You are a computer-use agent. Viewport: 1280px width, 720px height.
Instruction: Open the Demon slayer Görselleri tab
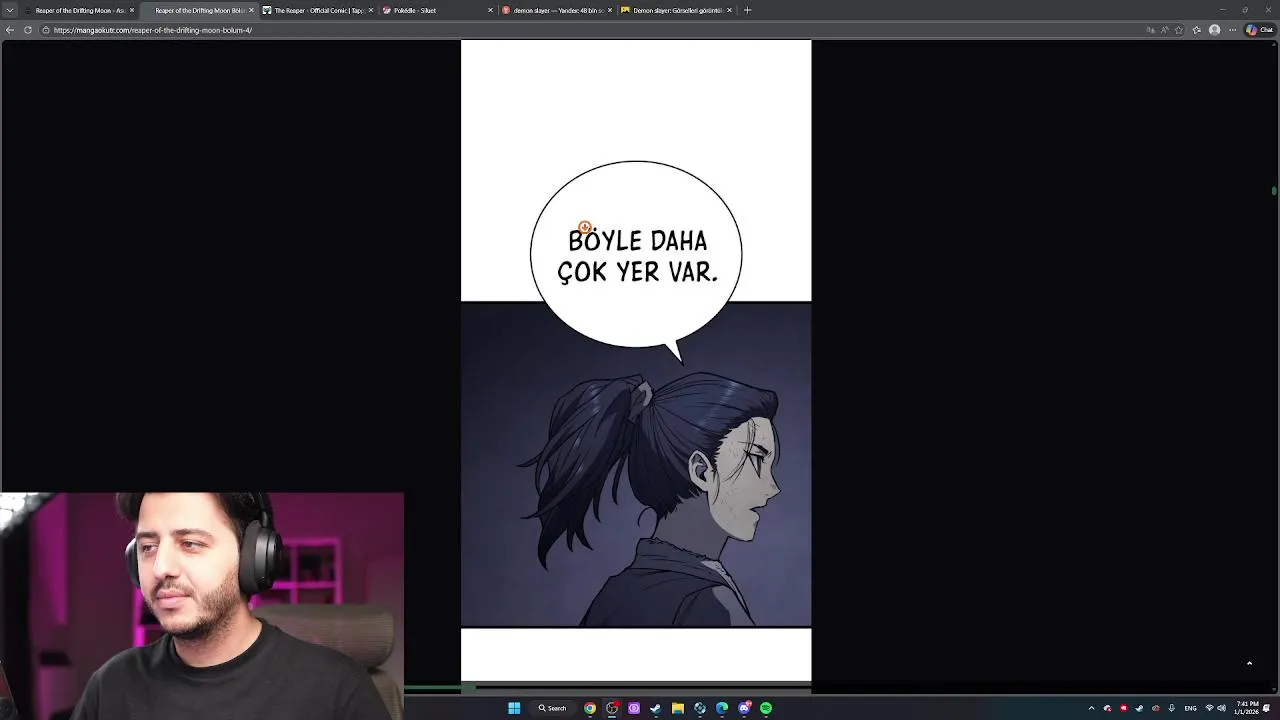(677, 10)
